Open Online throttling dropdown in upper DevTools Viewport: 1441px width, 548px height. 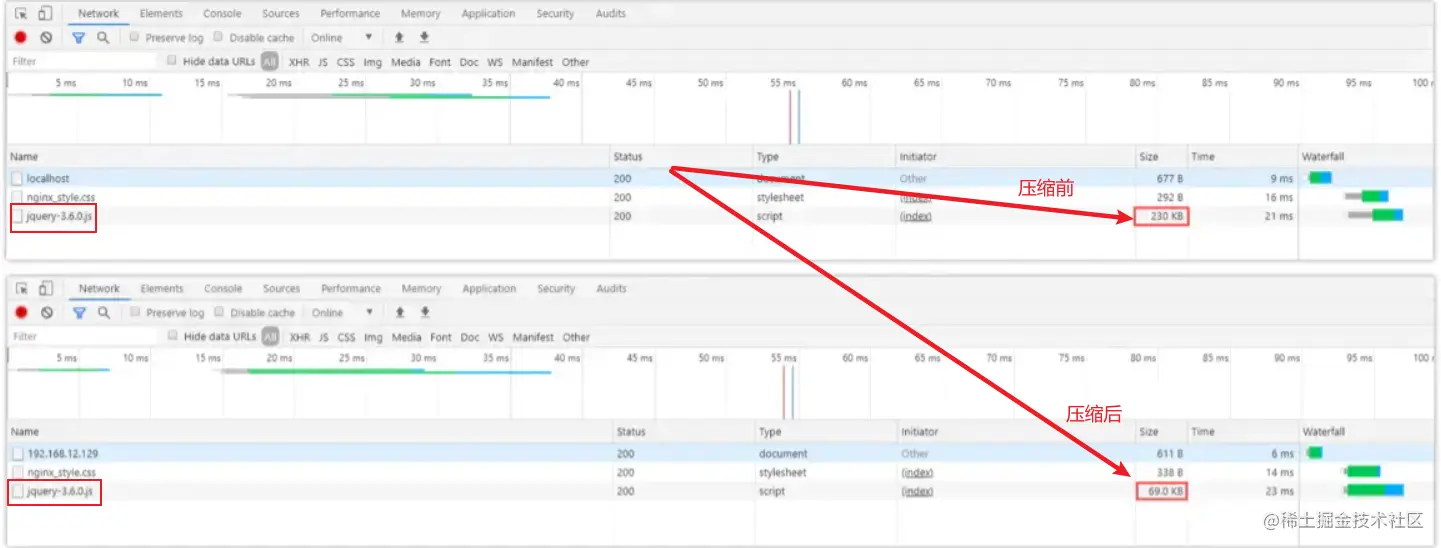[341, 37]
